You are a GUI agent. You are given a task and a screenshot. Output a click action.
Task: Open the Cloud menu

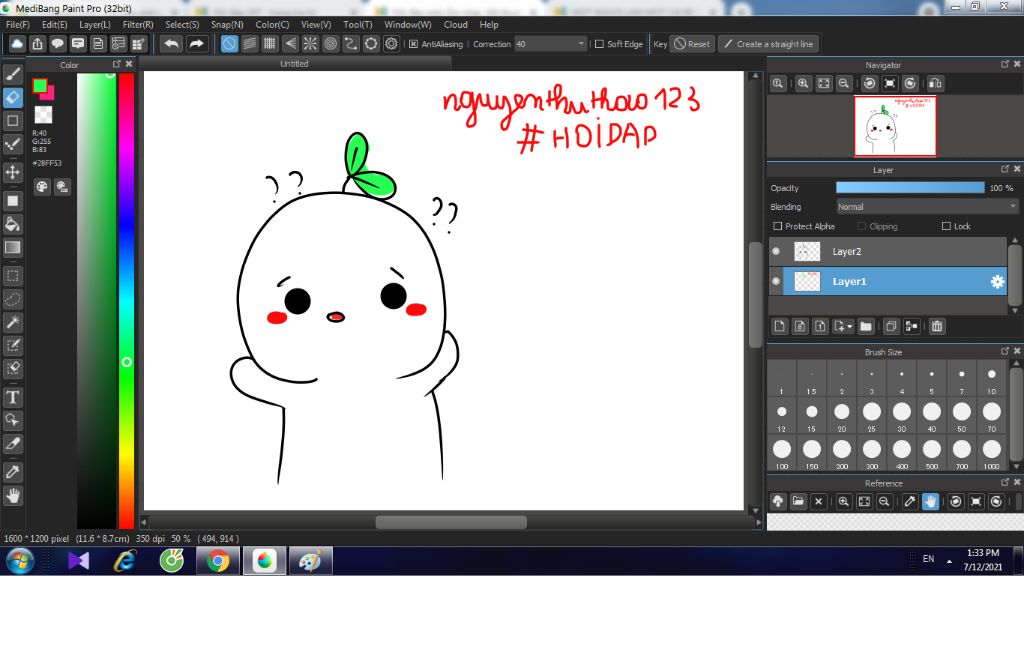coord(455,24)
